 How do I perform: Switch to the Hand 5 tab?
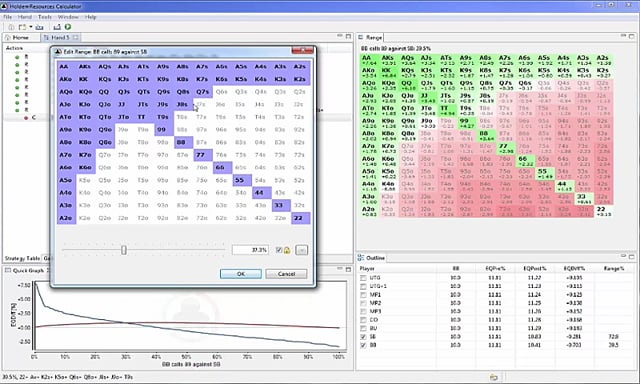(60, 38)
